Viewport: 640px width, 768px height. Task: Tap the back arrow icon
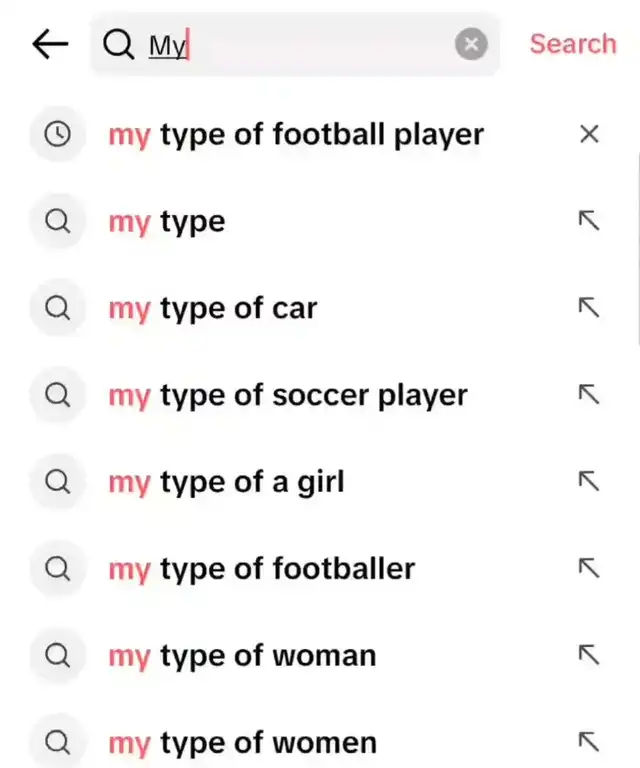[x=50, y=44]
